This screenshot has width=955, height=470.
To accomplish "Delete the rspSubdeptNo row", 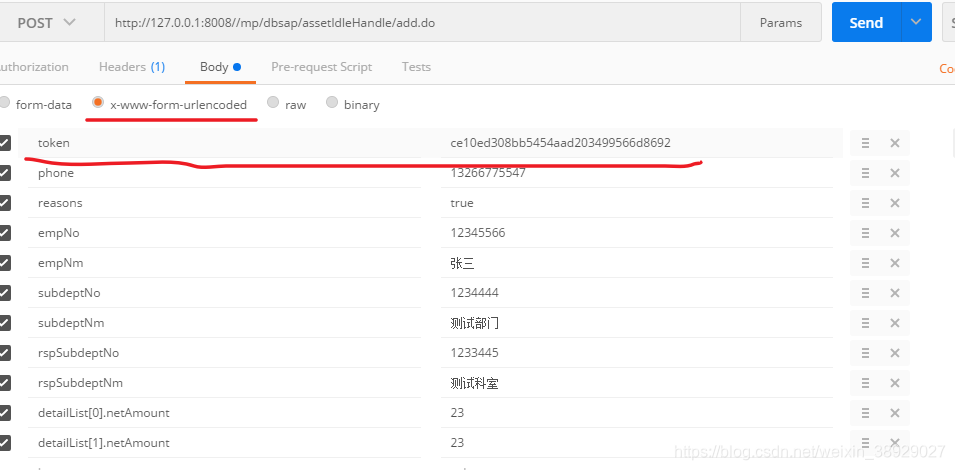I will point(895,353).
